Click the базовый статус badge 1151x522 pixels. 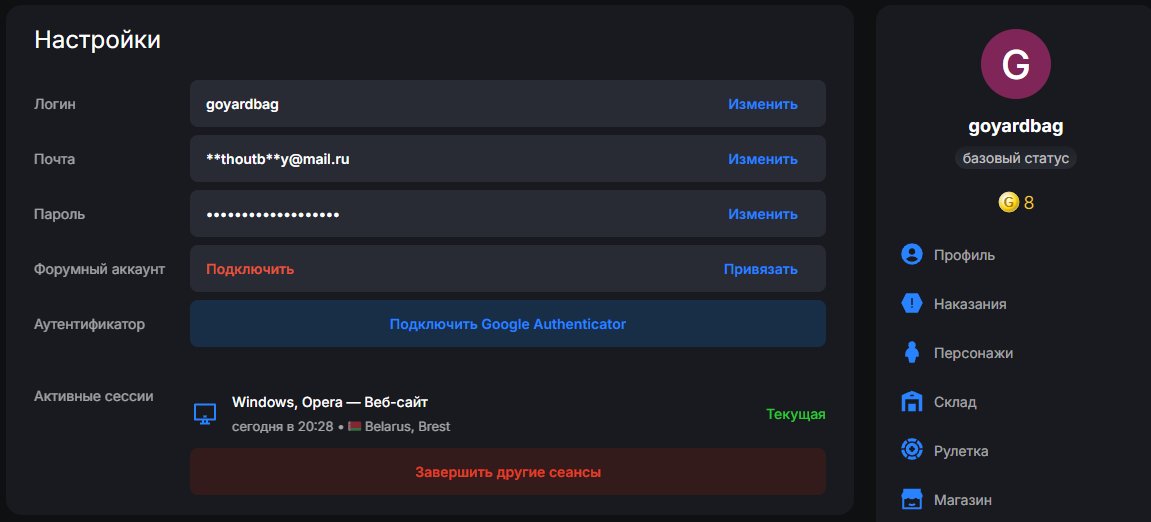click(x=1016, y=159)
